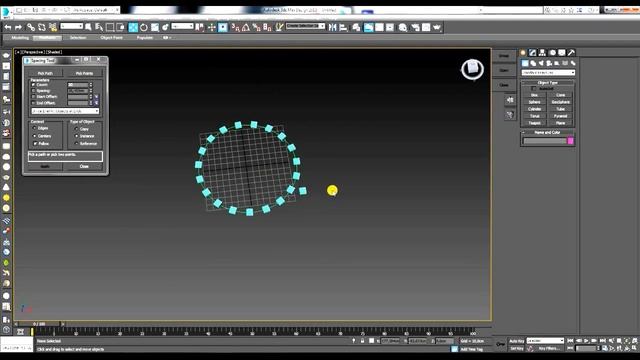Viewport: 640px width, 360px height.
Task: Switch to the Hierarchy command panel
Action: click(x=542, y=53)
